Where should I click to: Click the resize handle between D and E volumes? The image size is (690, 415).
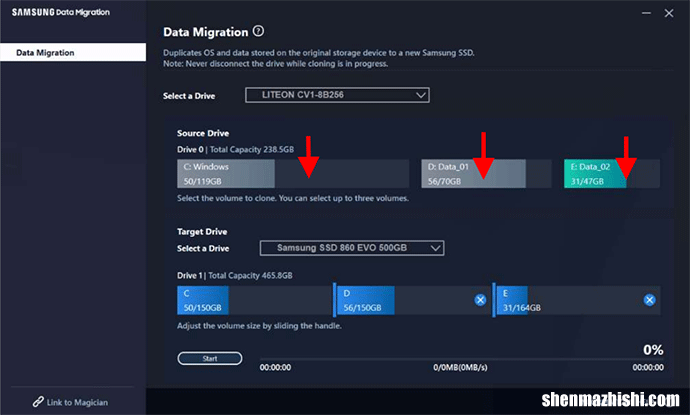[x=494, y=300]
